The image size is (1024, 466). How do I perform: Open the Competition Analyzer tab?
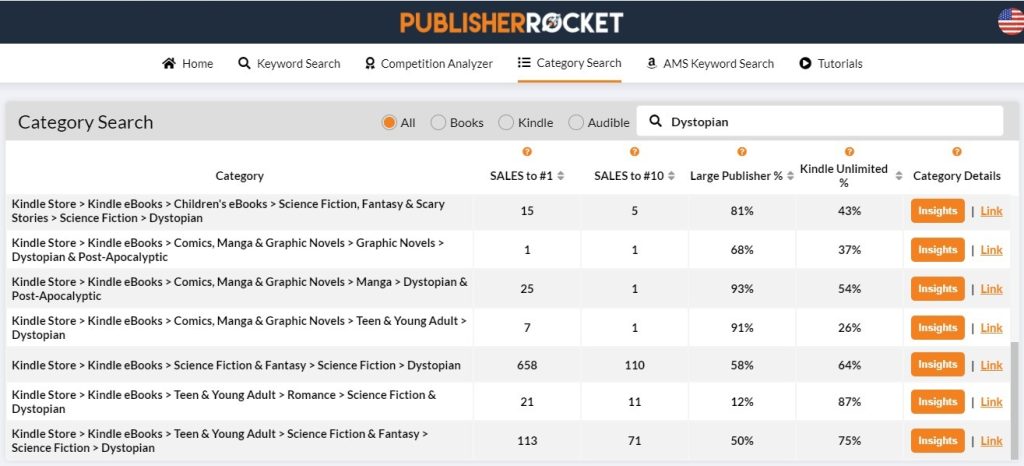tap(428, 63)
